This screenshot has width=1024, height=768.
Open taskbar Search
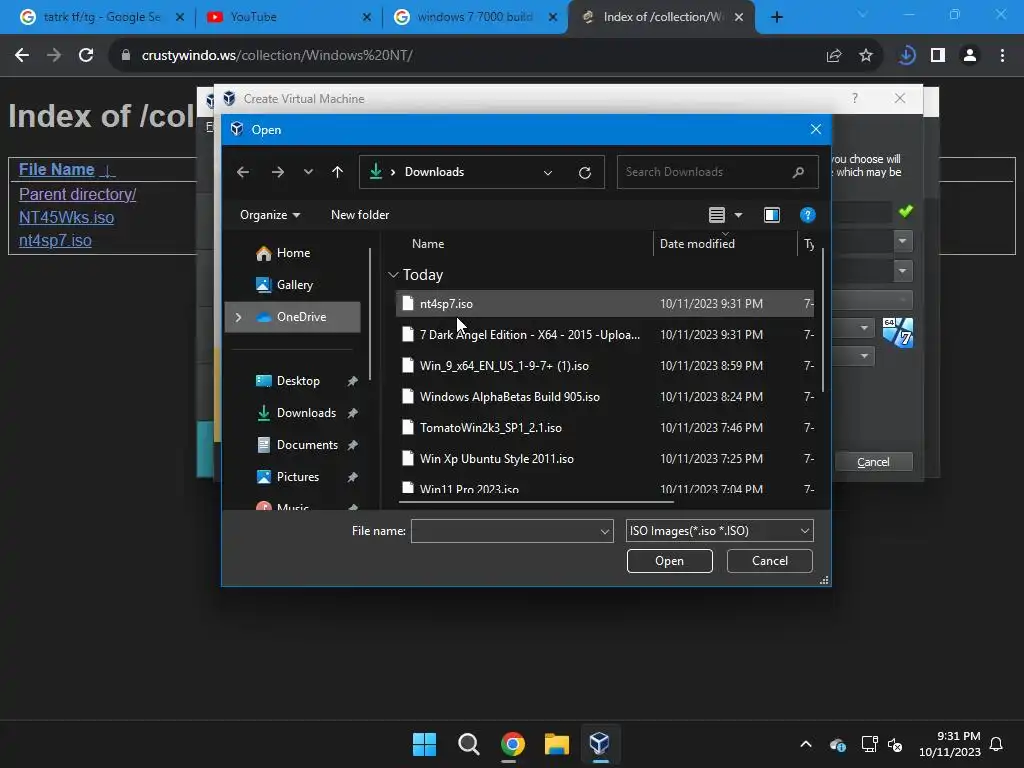468,744
